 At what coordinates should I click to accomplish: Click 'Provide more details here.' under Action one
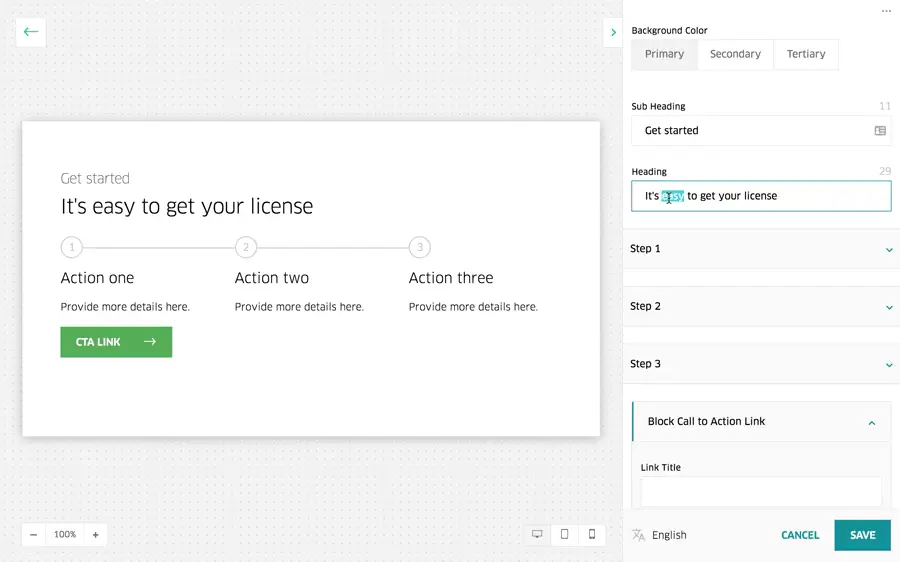pyautogui.click(x=125, y=307)
